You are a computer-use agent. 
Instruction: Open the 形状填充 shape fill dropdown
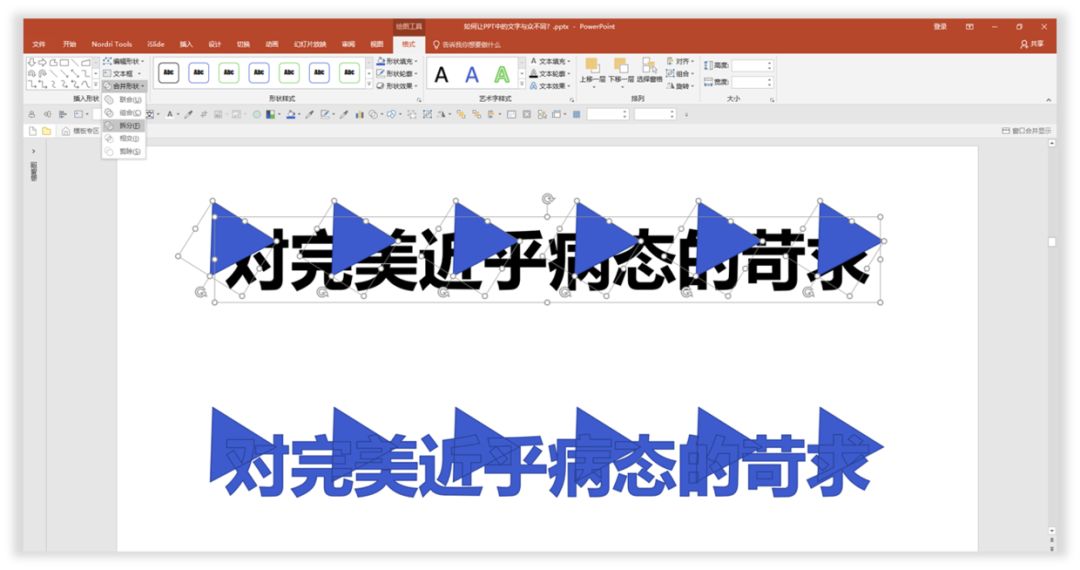pyautogui.click(x=397, y=61)
